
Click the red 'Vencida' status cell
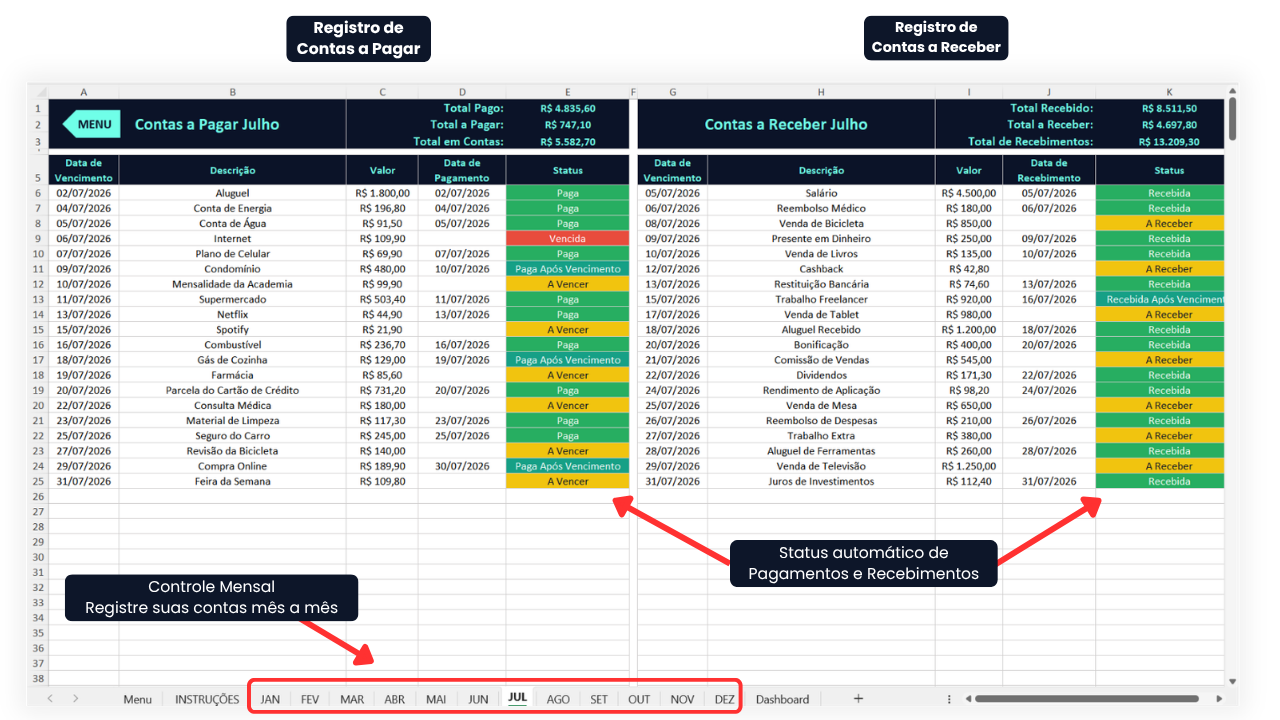tap(567, 239)
